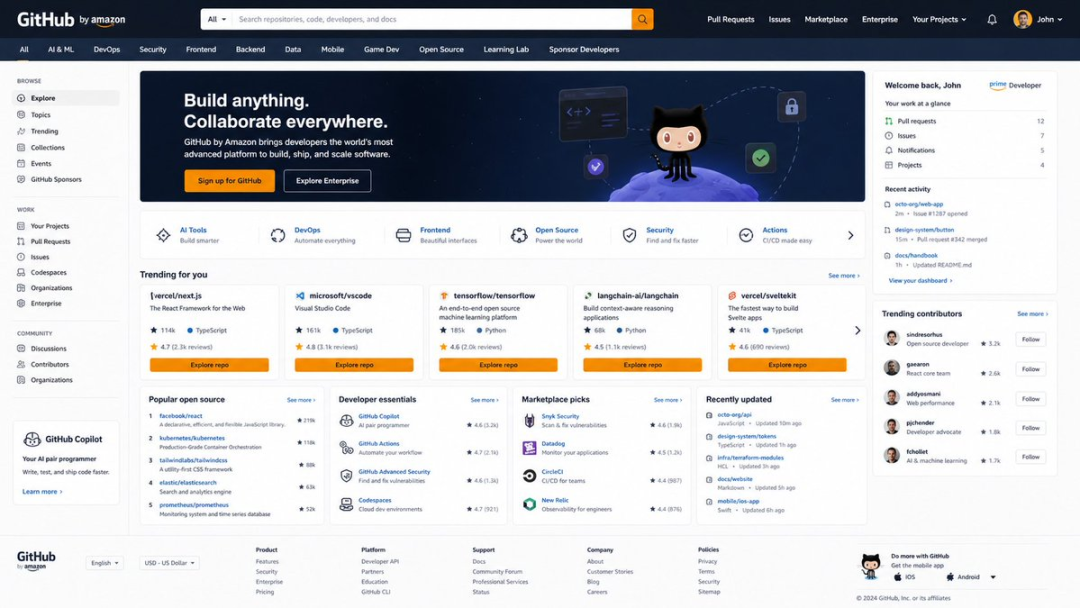The height and width of the screenshot is (608, 1080).
Task: Click the Trending sidebar icon
Action: point(21,131)
